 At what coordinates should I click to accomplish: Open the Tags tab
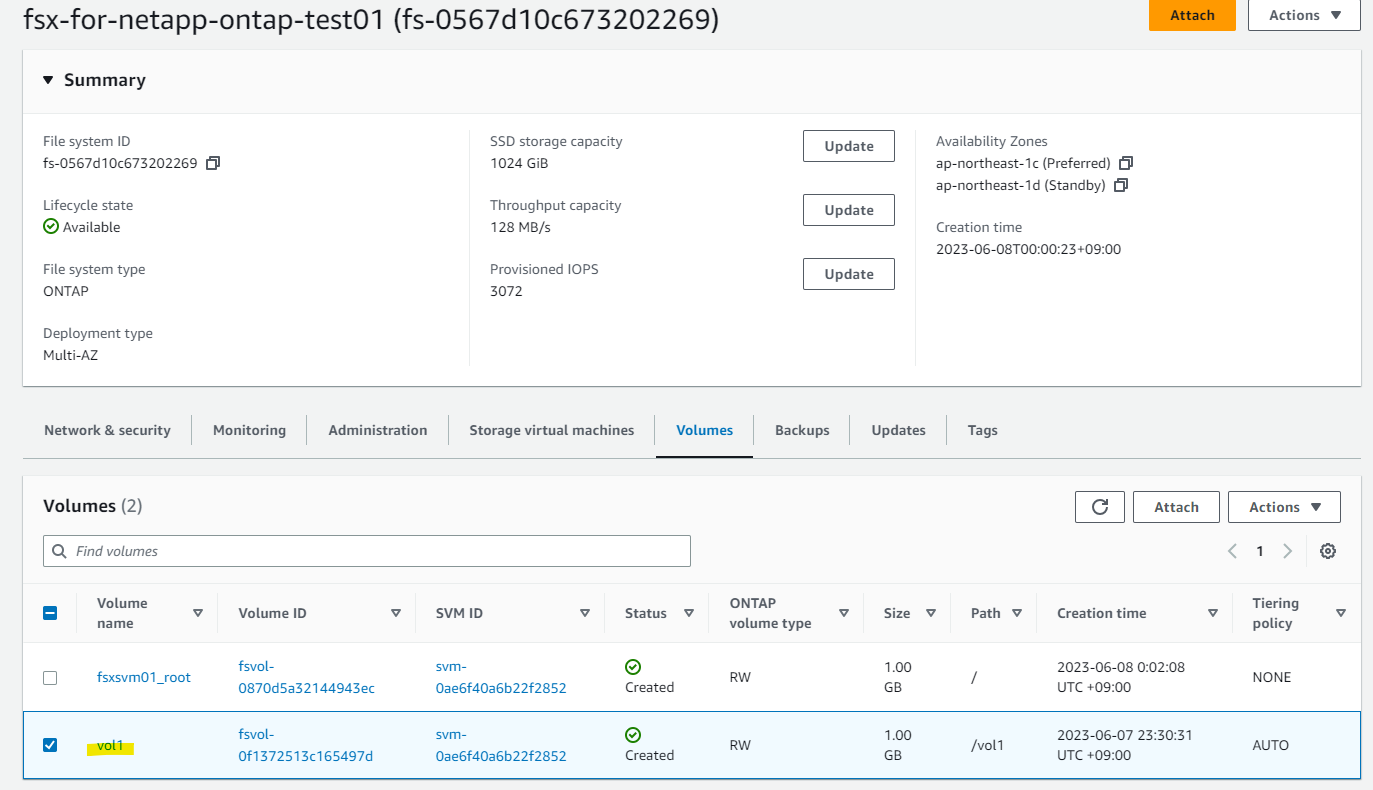pyautogui.click(x=983, y=430)
